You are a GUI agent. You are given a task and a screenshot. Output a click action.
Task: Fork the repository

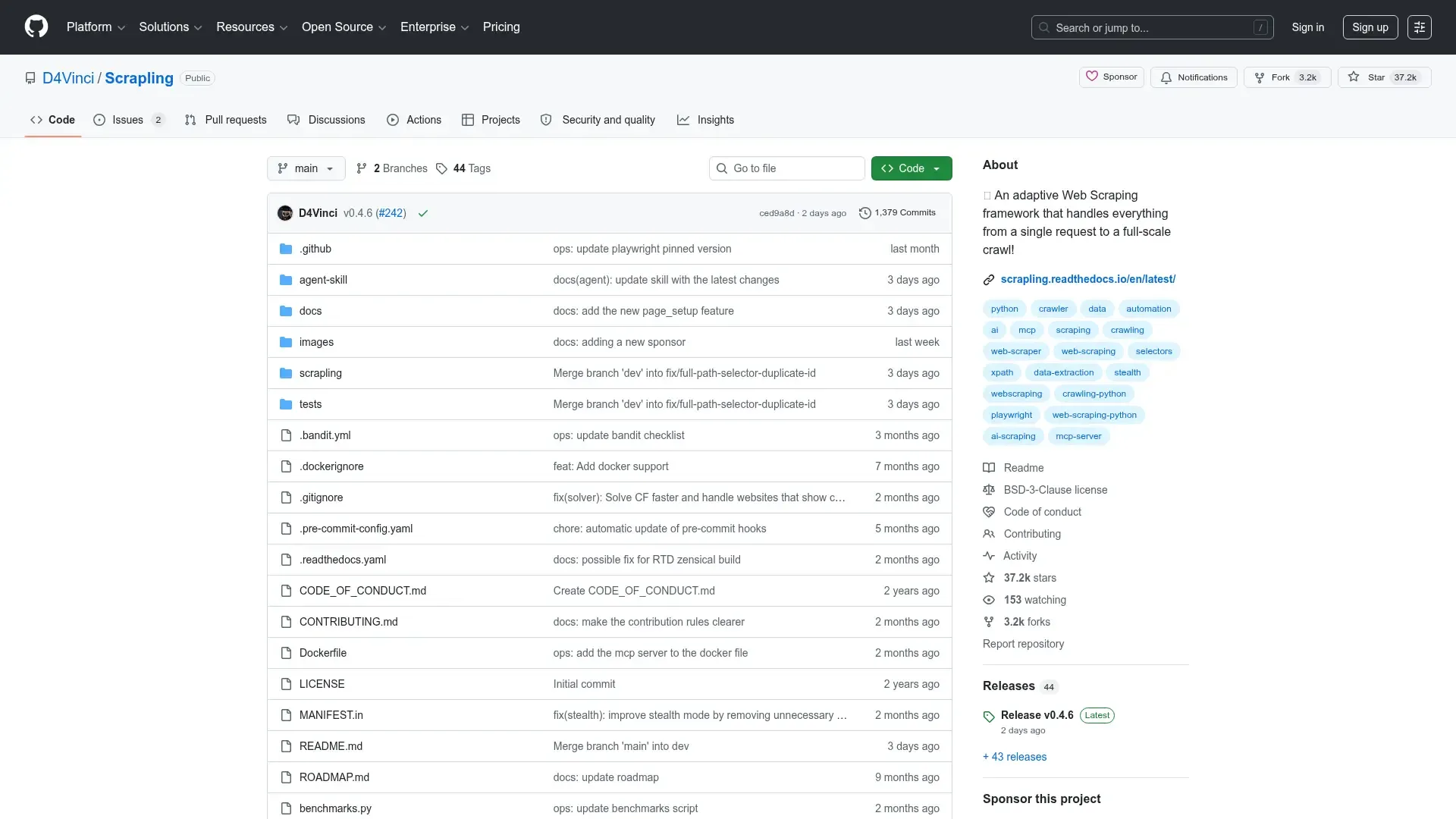point(1280,77)
